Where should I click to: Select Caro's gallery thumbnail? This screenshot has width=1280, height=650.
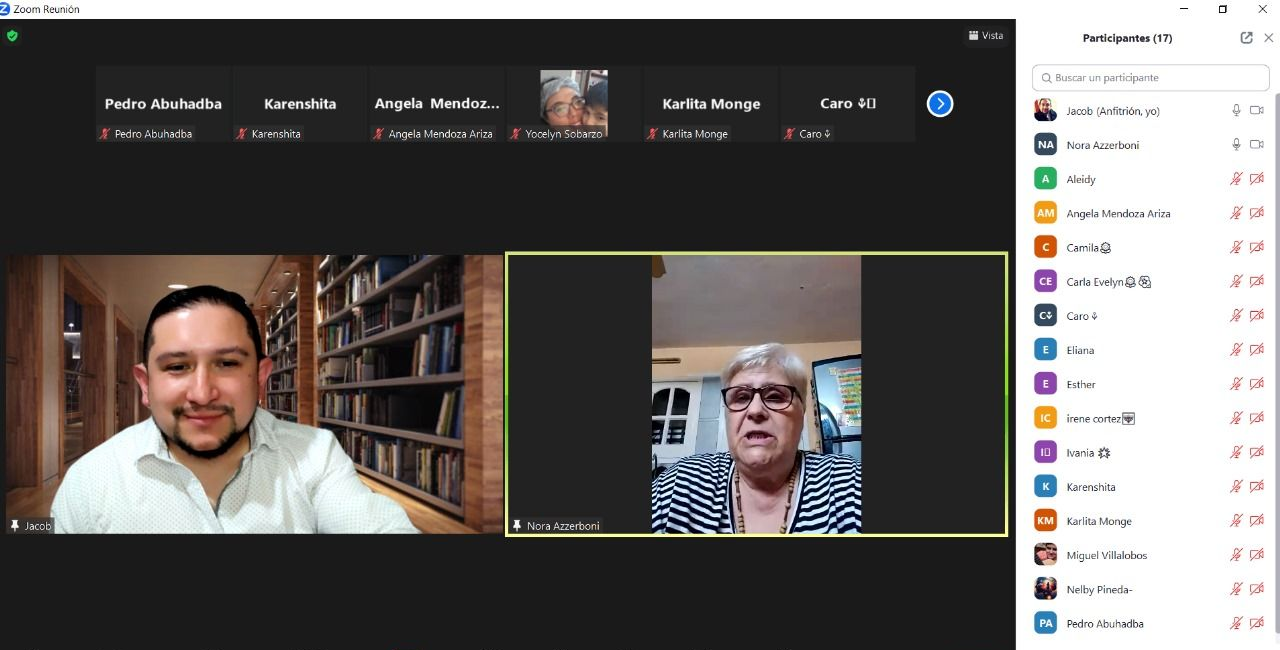tap(848, 104)
